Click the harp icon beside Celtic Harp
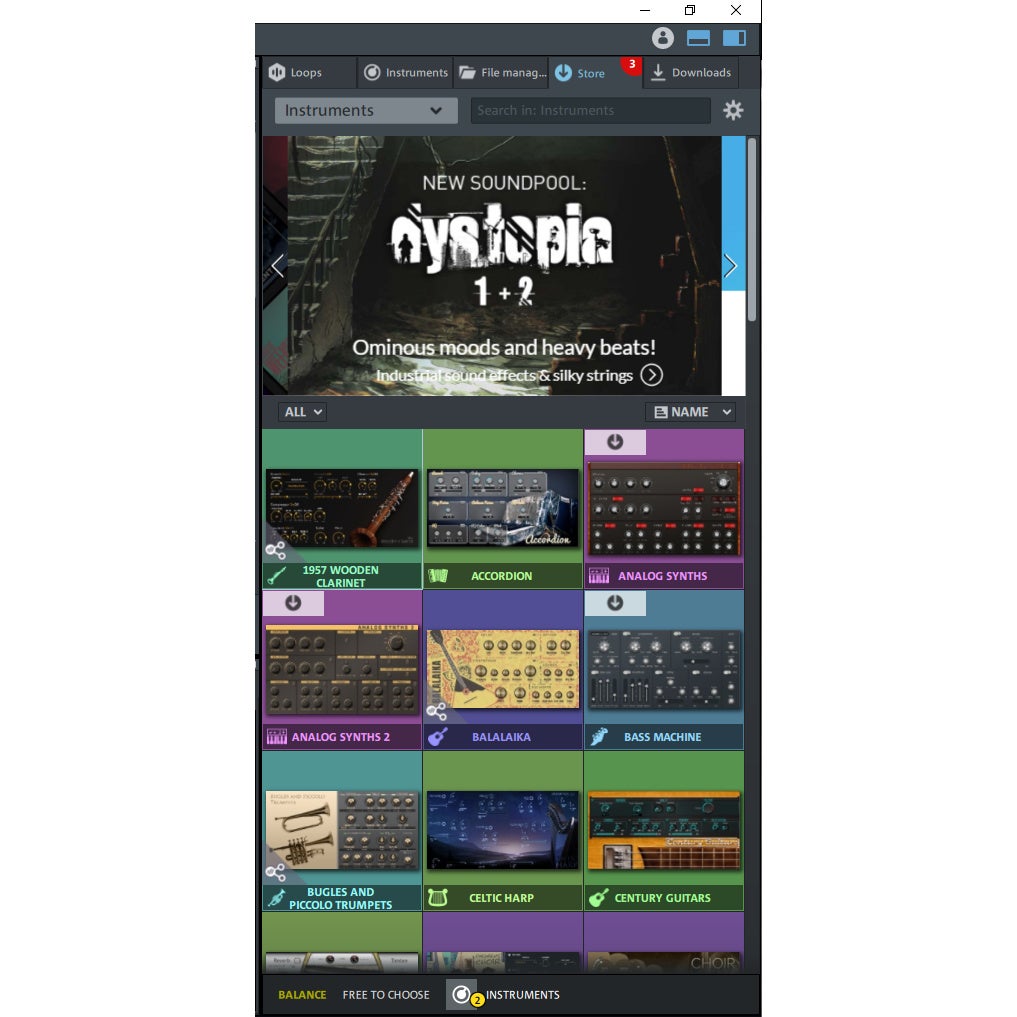 pyautogui.click(x=438, y=898)
